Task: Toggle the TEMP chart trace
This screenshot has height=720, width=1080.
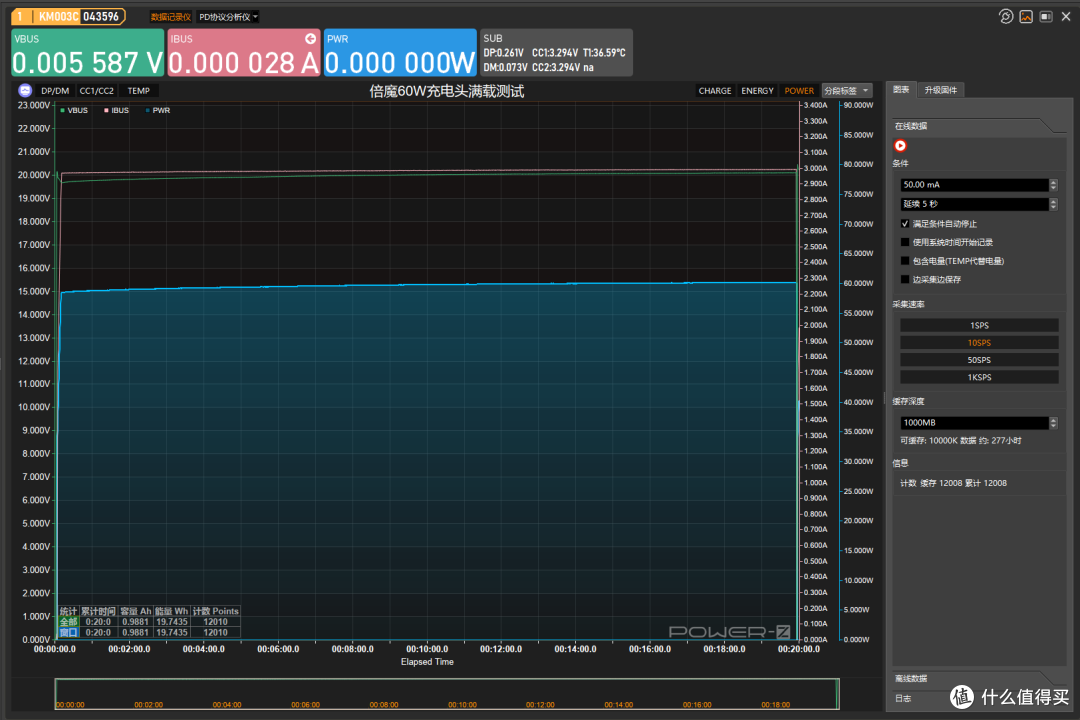Action: 138,90
